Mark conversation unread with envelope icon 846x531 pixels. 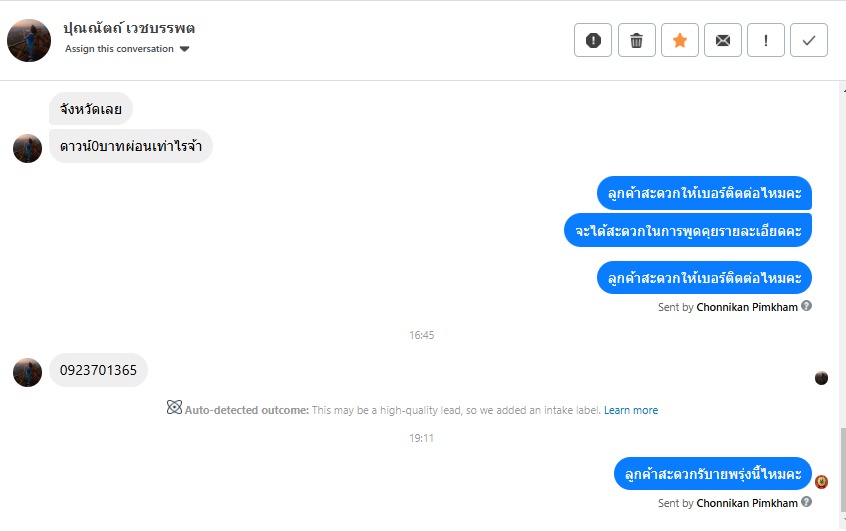(723, 40)
